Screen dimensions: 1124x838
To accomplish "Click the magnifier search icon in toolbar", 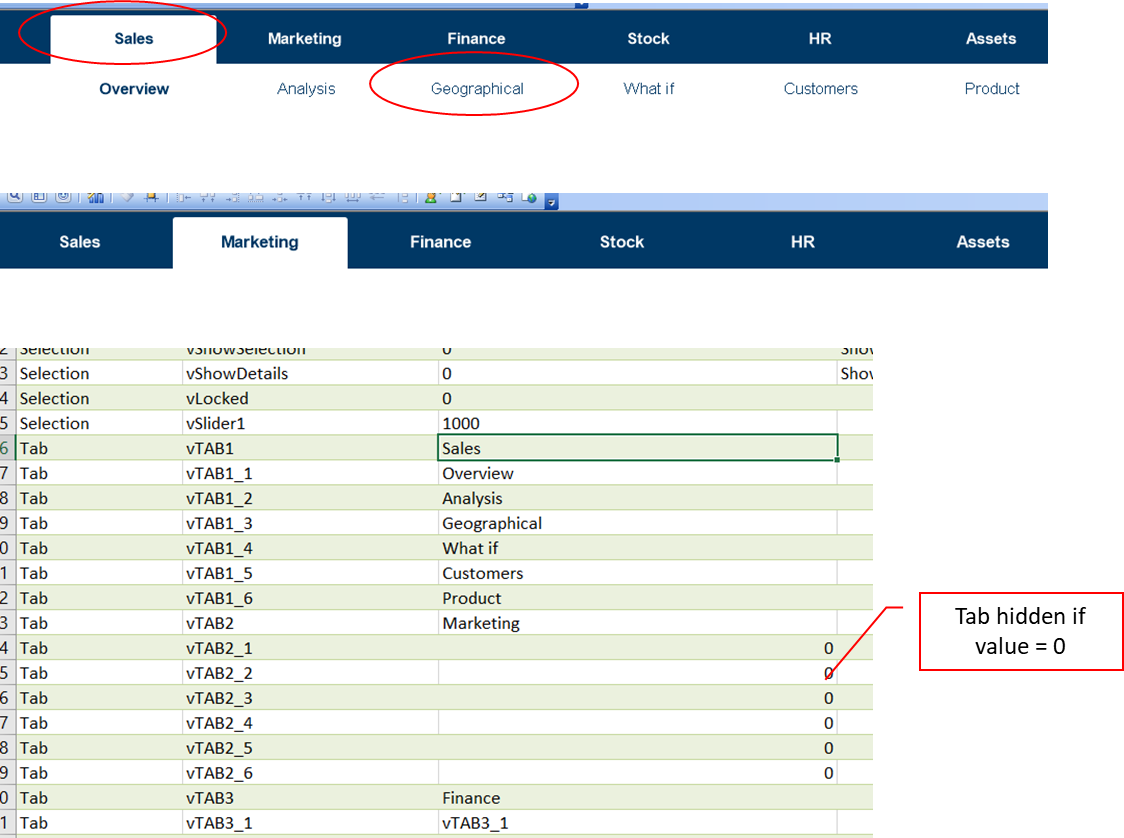I will (15, 196).
